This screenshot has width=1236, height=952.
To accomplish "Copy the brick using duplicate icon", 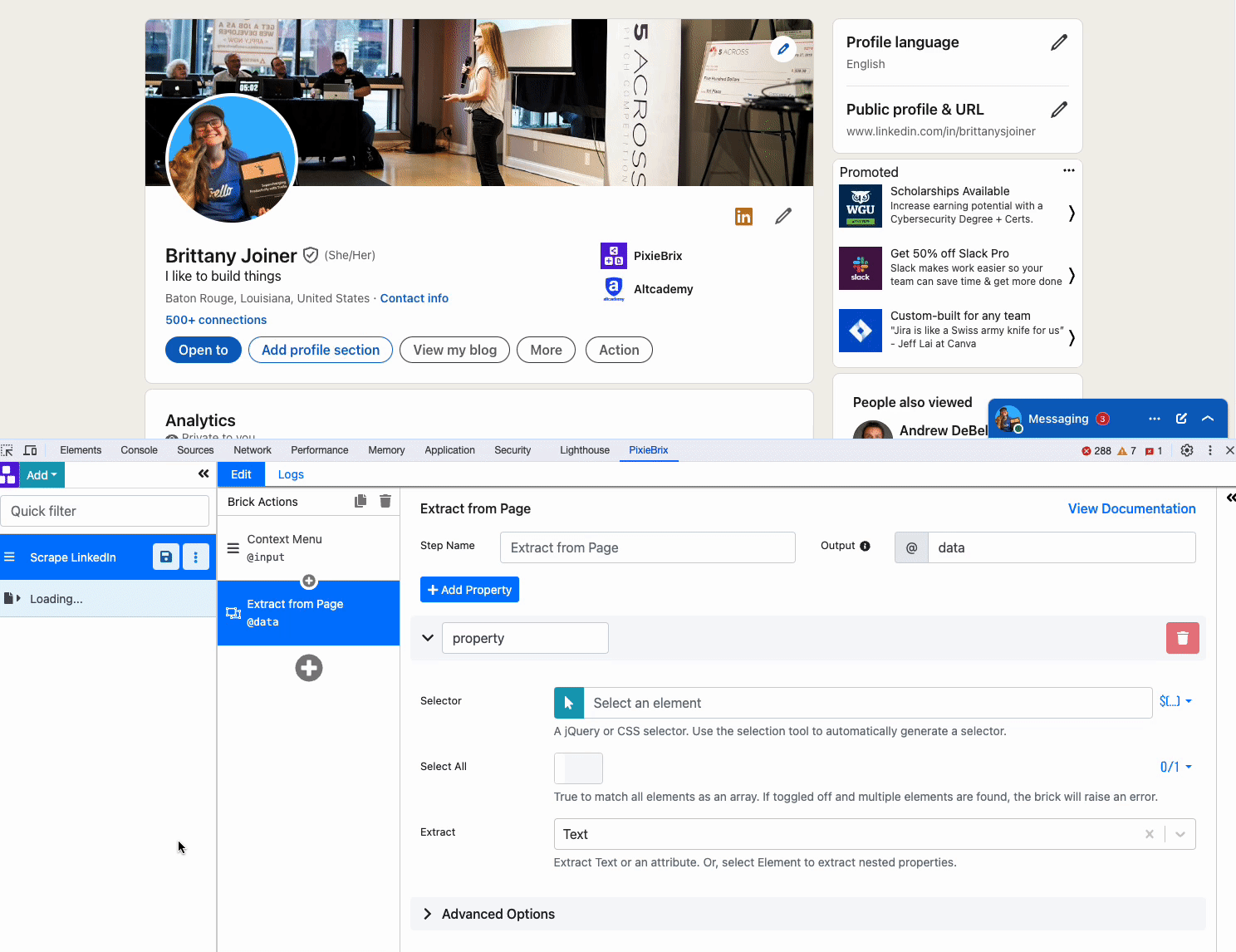I will [360, 501].
